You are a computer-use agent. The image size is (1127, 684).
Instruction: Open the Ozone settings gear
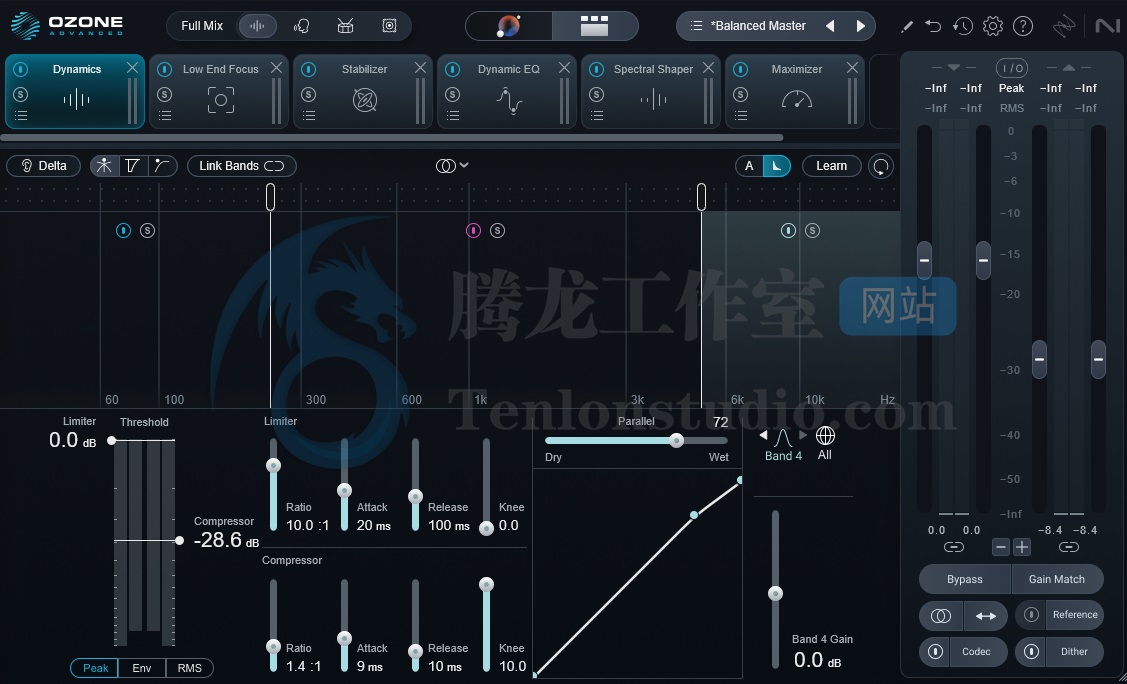(993, 26)
